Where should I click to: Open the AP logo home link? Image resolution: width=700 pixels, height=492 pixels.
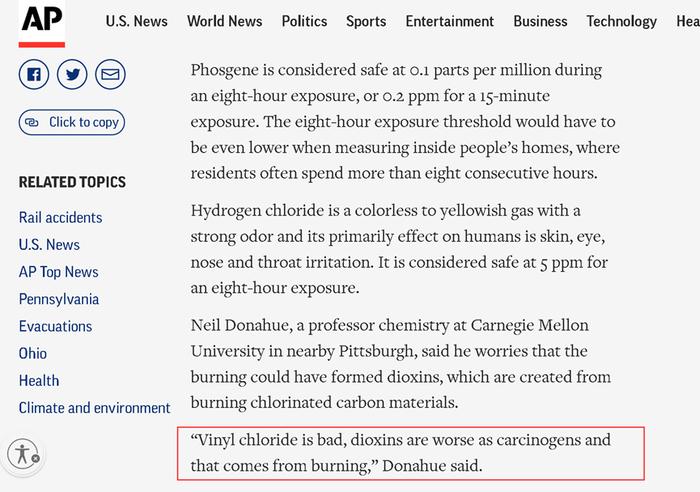pos(42,23)
